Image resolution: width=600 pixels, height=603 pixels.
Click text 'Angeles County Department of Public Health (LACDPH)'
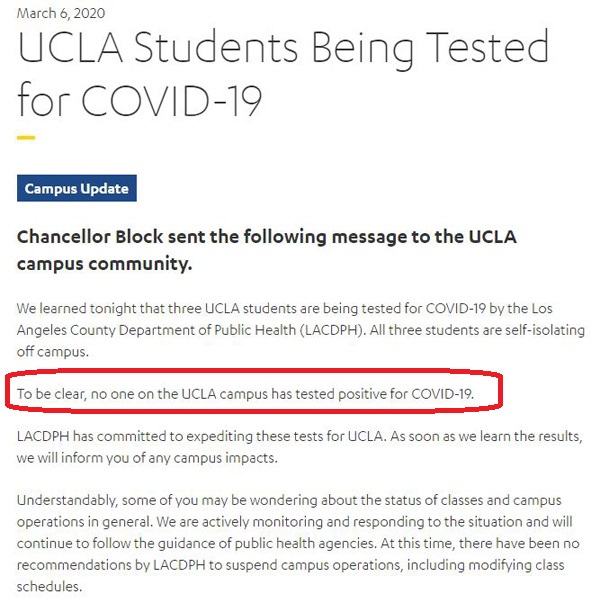(x=190, y=330)
